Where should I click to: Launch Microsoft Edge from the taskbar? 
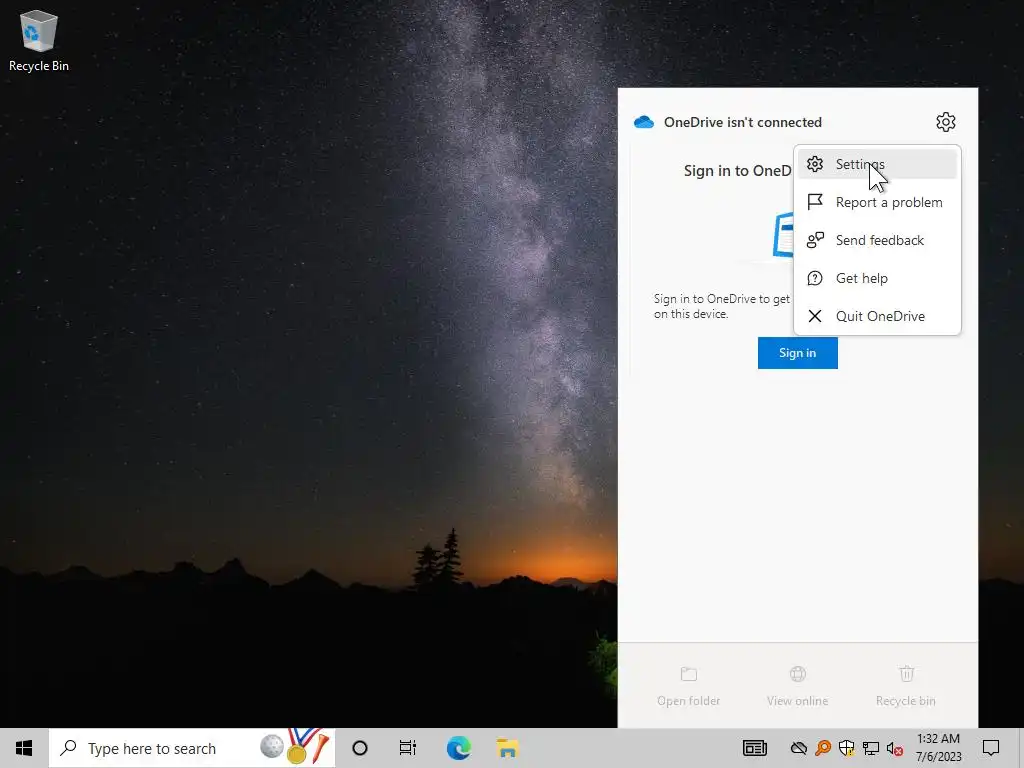pos(458,748)
